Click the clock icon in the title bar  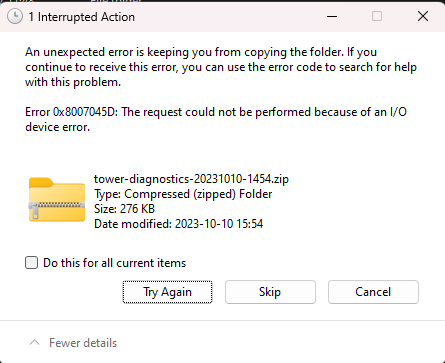[x=15, y=16]
